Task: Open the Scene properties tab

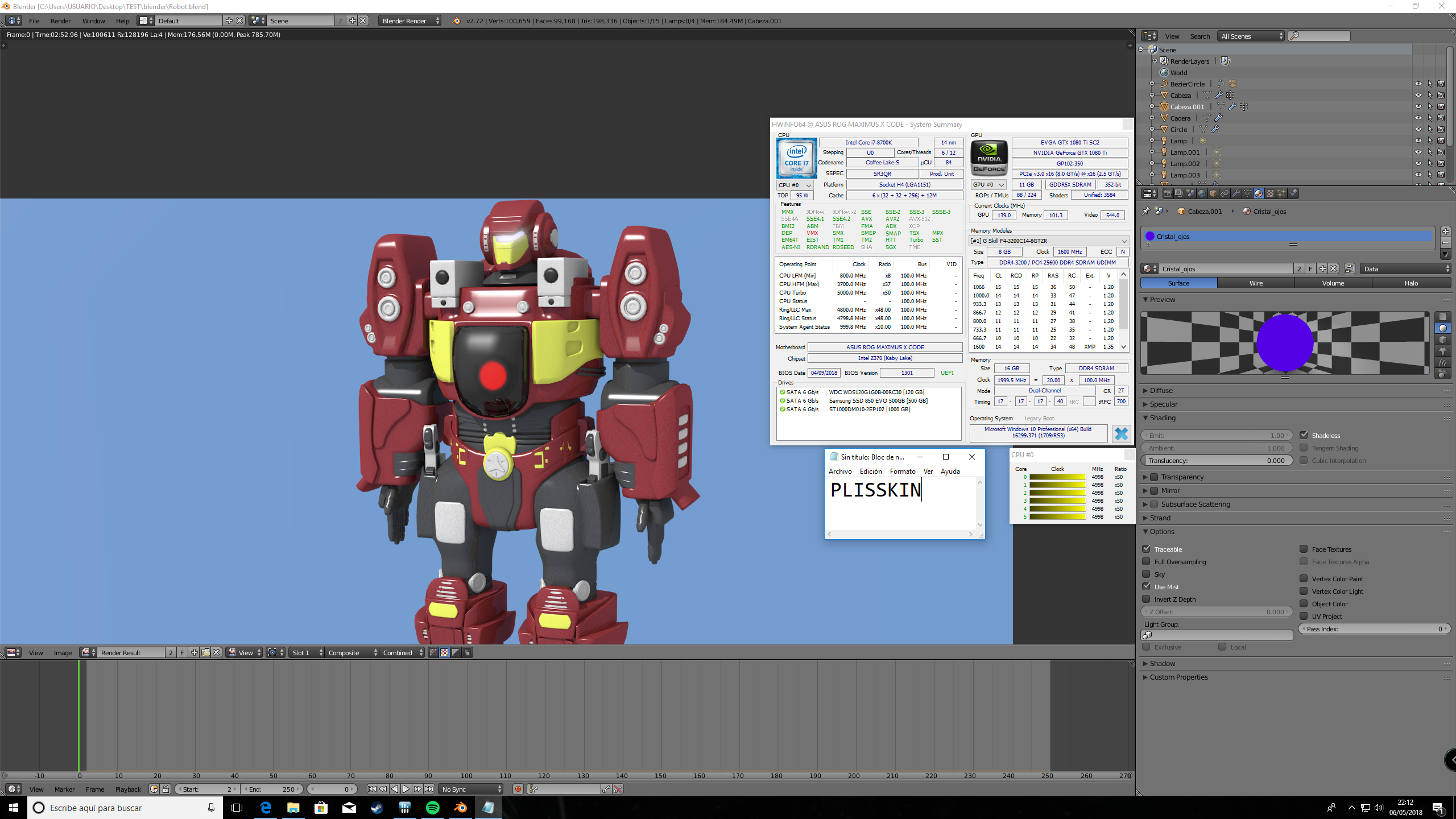Action: point(1190,193)
